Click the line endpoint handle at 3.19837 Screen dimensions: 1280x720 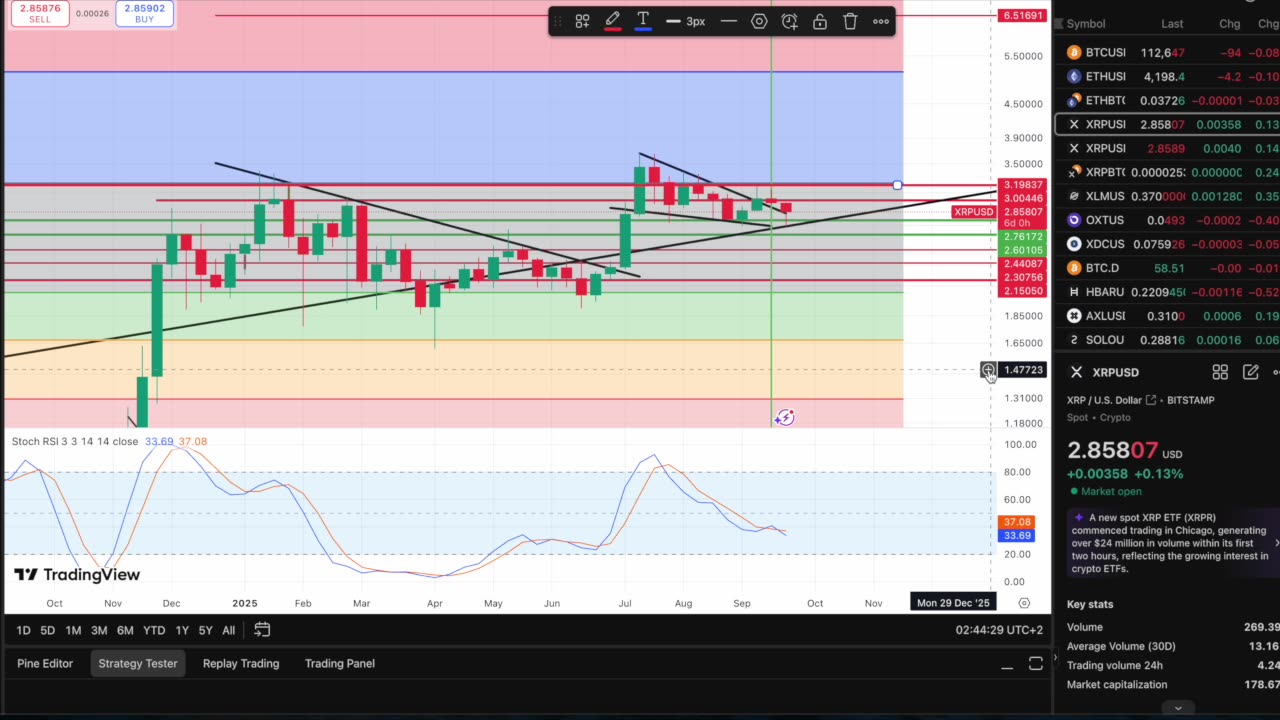pyautogui.click(x=897, y=185)
